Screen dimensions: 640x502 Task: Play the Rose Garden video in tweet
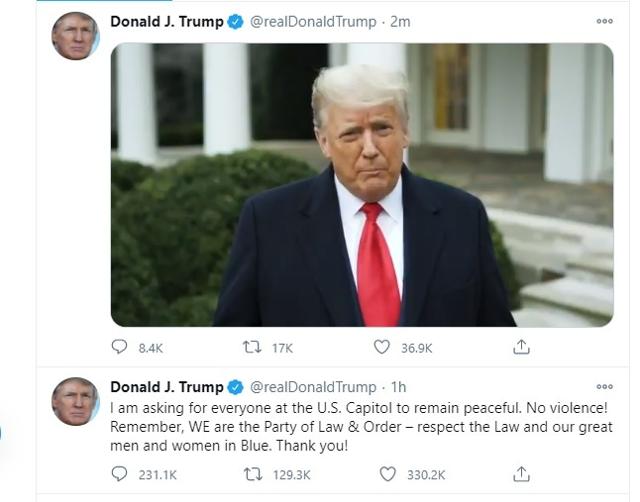[362, 185]
